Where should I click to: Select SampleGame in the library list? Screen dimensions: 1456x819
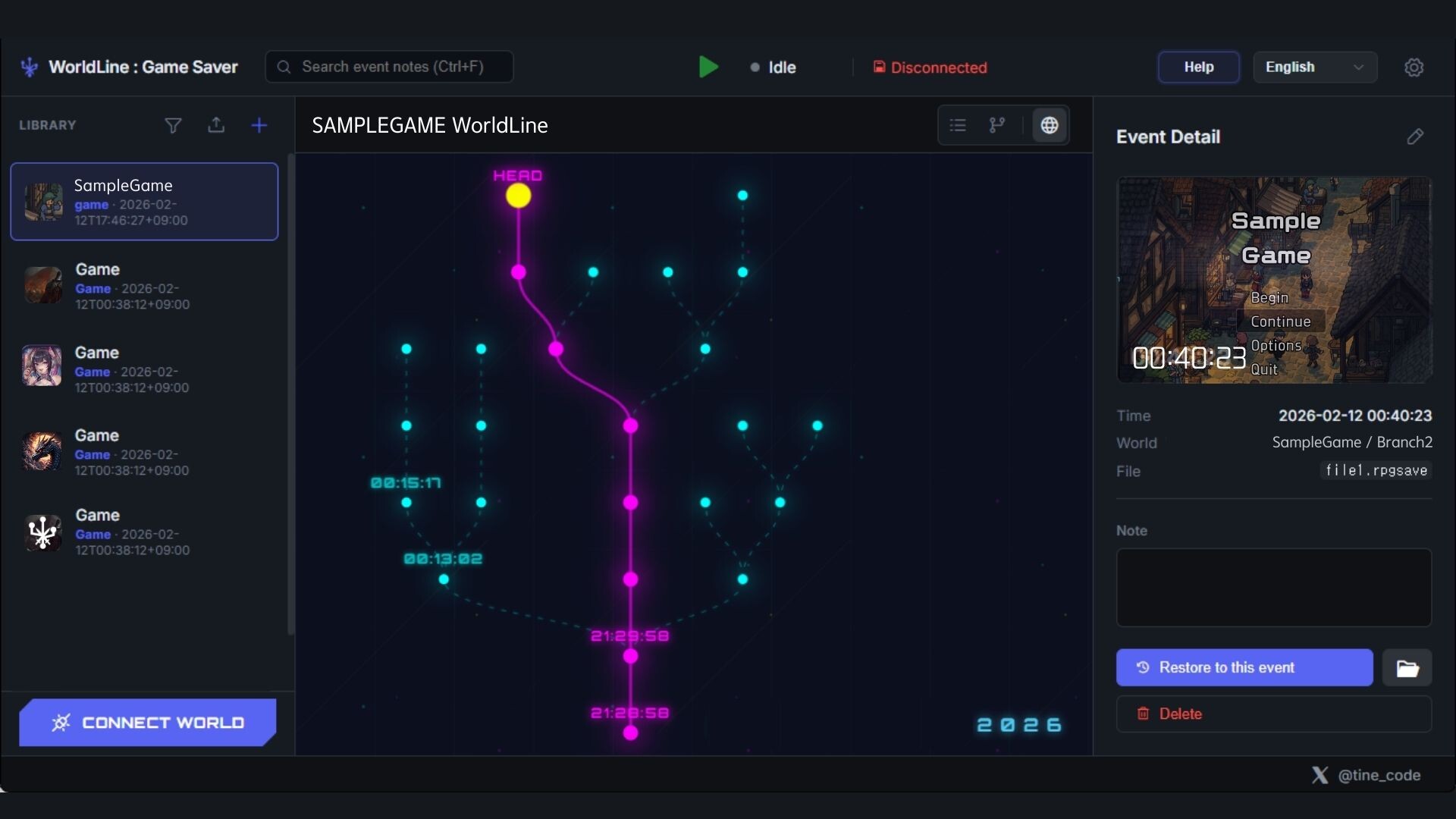(144, 202)
